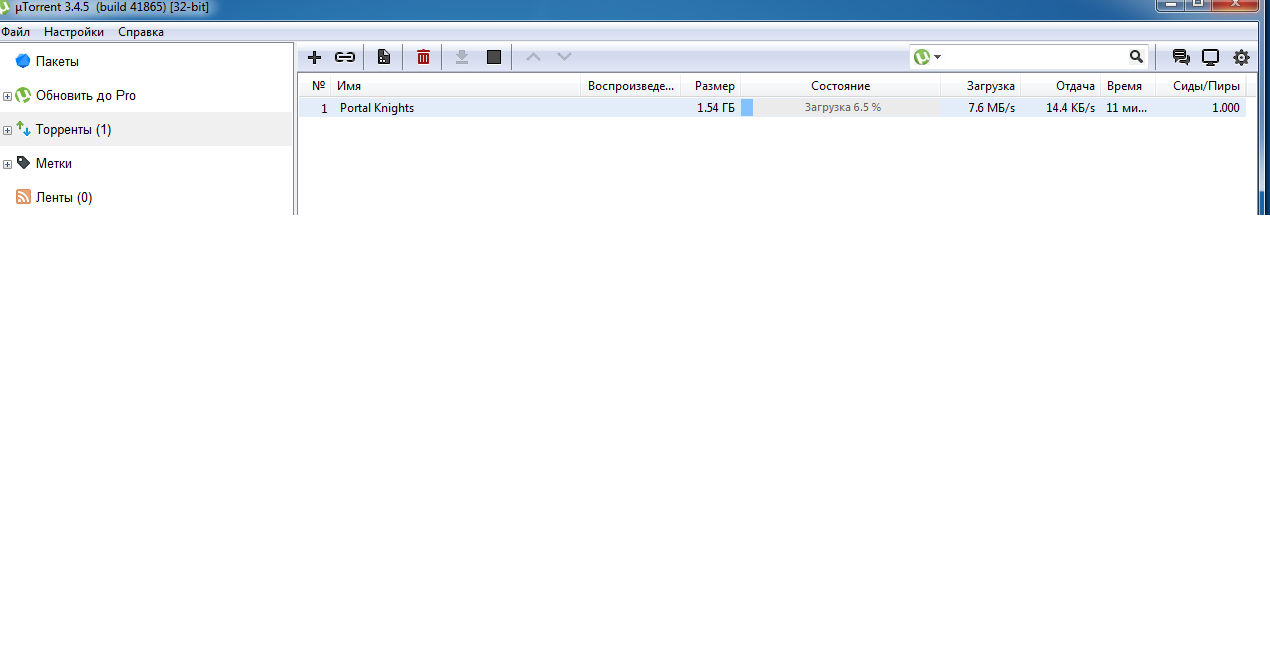Click the Add Torrent plus icon
The height and width of the screenshot is (648, 1270).
[314, 58]
